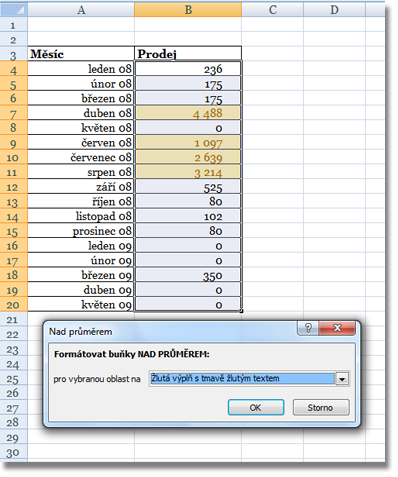The height and width of the screenshot is (477, 398).
Task: Select row header 7
Action: (x=14, y=113)
